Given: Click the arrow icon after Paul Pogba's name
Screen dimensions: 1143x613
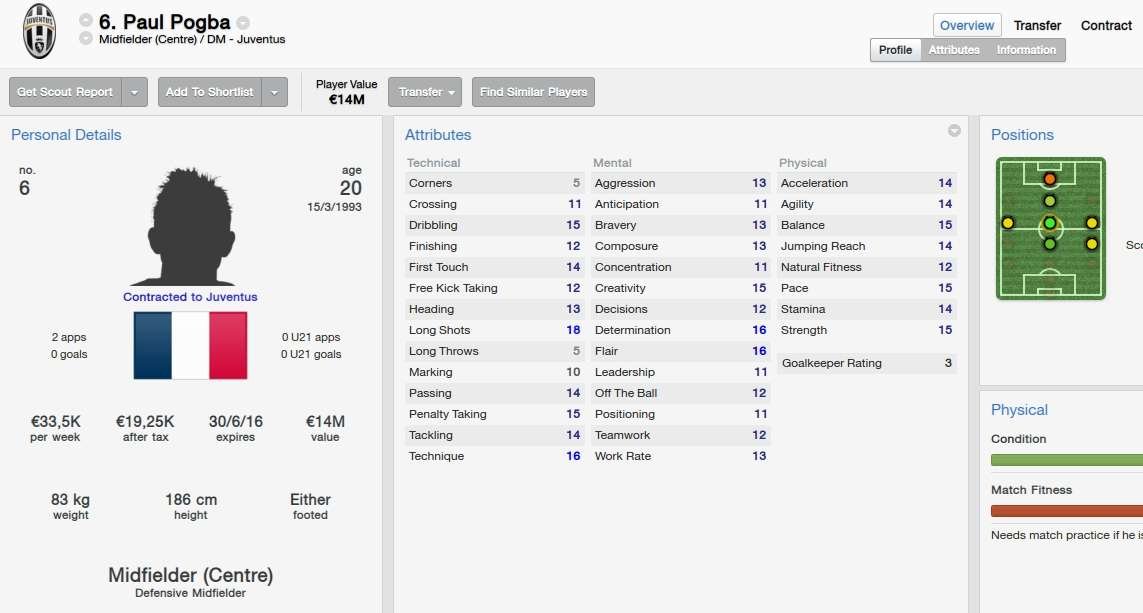Looking at the screenshot, I should 243,23.
